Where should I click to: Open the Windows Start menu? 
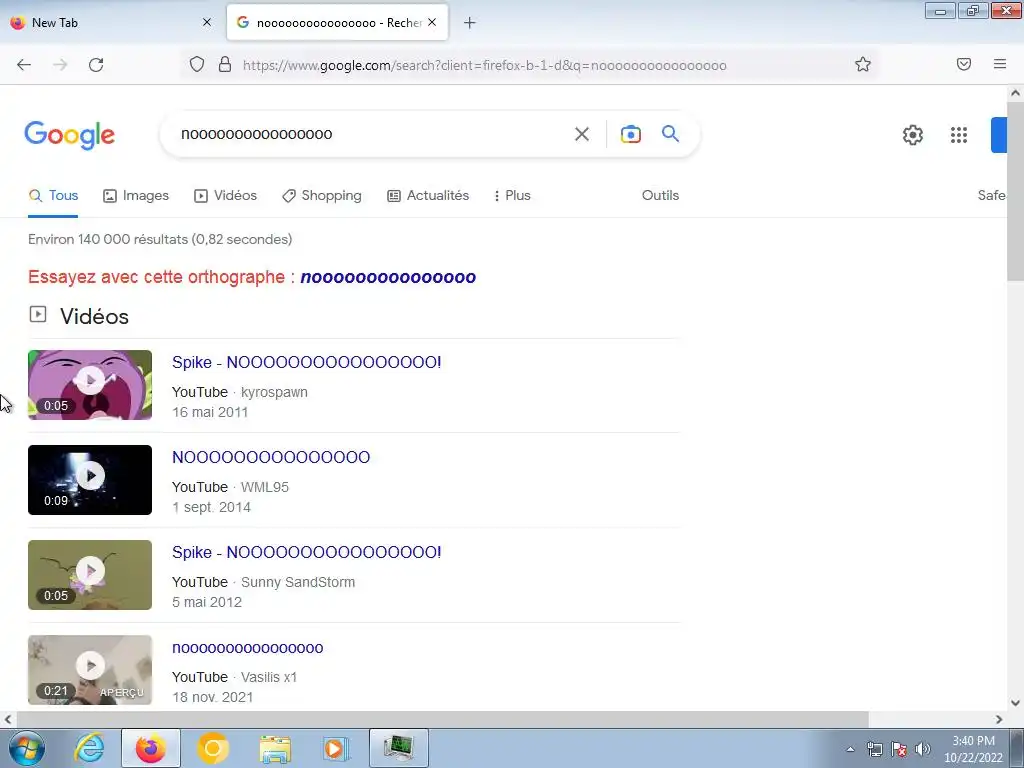[x=27, y=748]
